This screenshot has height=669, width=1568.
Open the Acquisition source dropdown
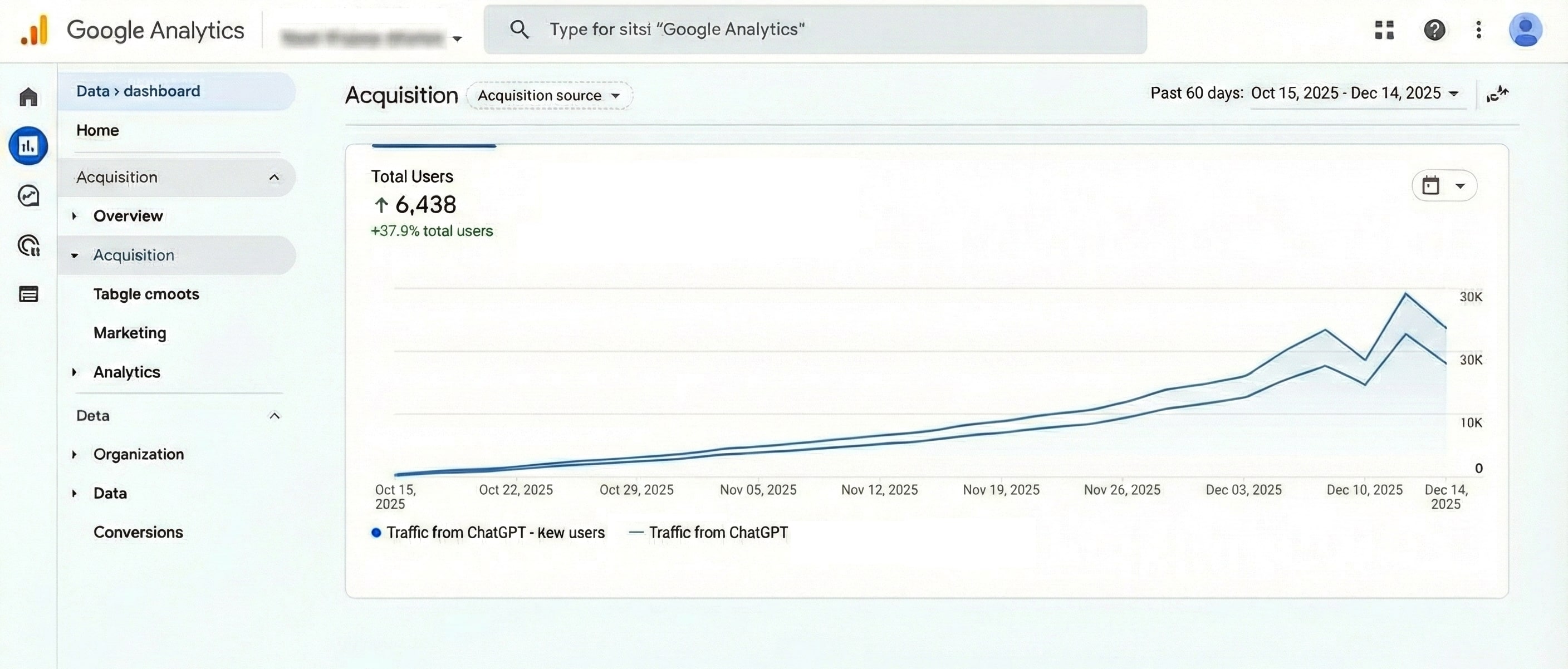[549, 96]
